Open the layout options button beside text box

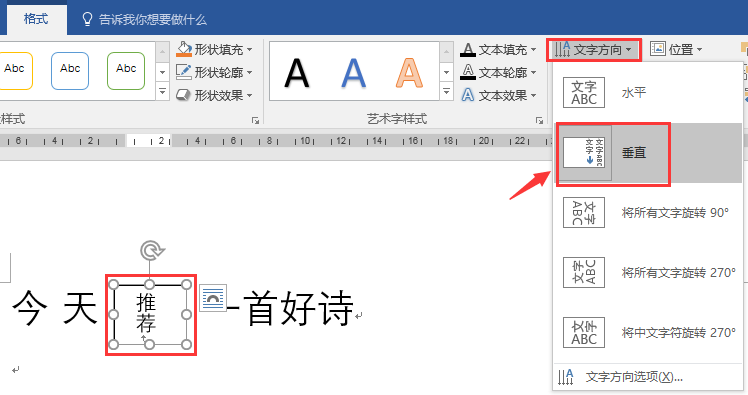click(212, 298)
